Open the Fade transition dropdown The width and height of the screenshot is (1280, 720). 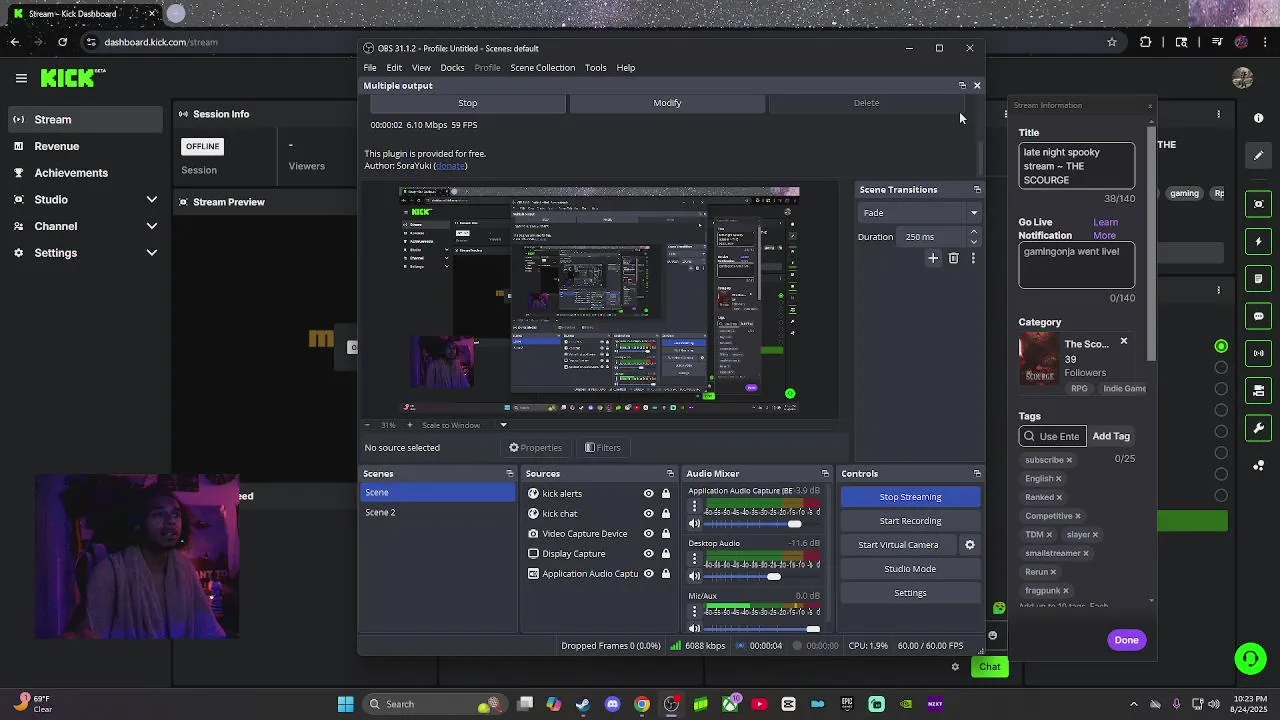click(919, 213)
